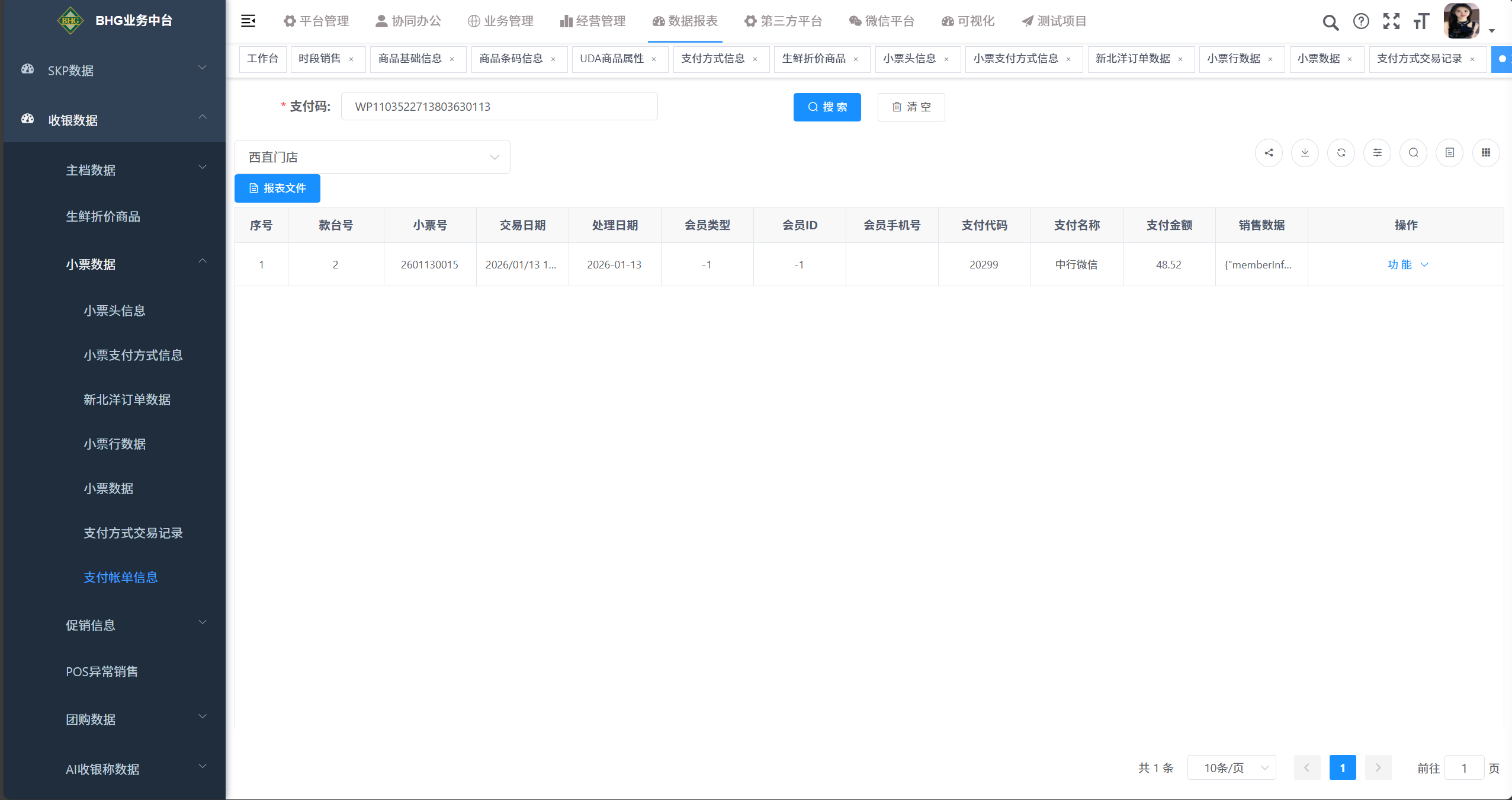
Task: Collapse sidebar with hamburger menu icon
Action: (248, 21)
